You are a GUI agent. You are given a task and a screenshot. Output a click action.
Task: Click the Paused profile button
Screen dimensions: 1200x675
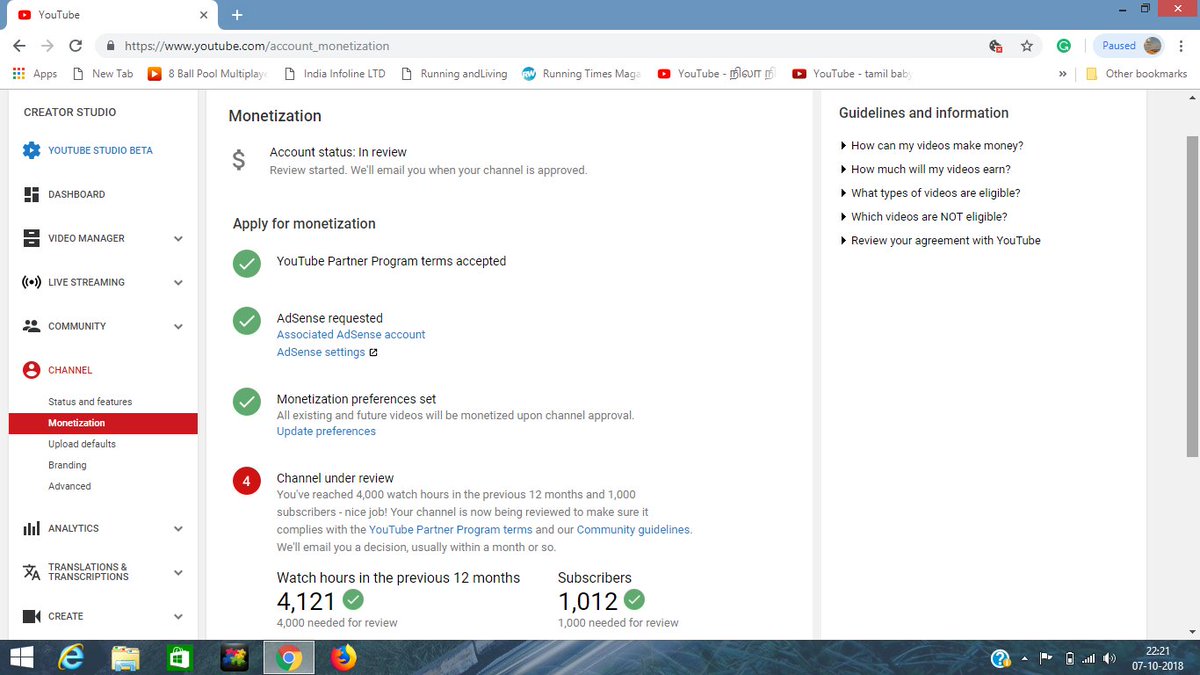click(1130, 46)
